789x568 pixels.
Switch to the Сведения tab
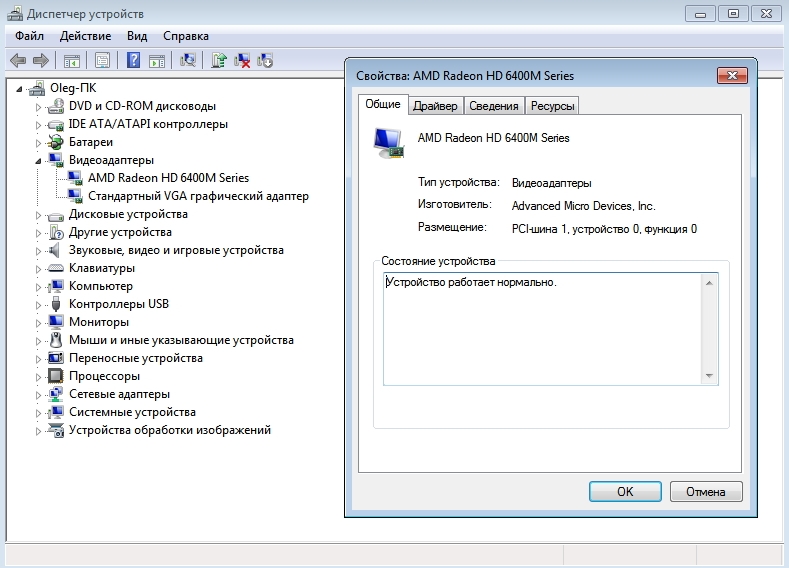click(494, 106)
